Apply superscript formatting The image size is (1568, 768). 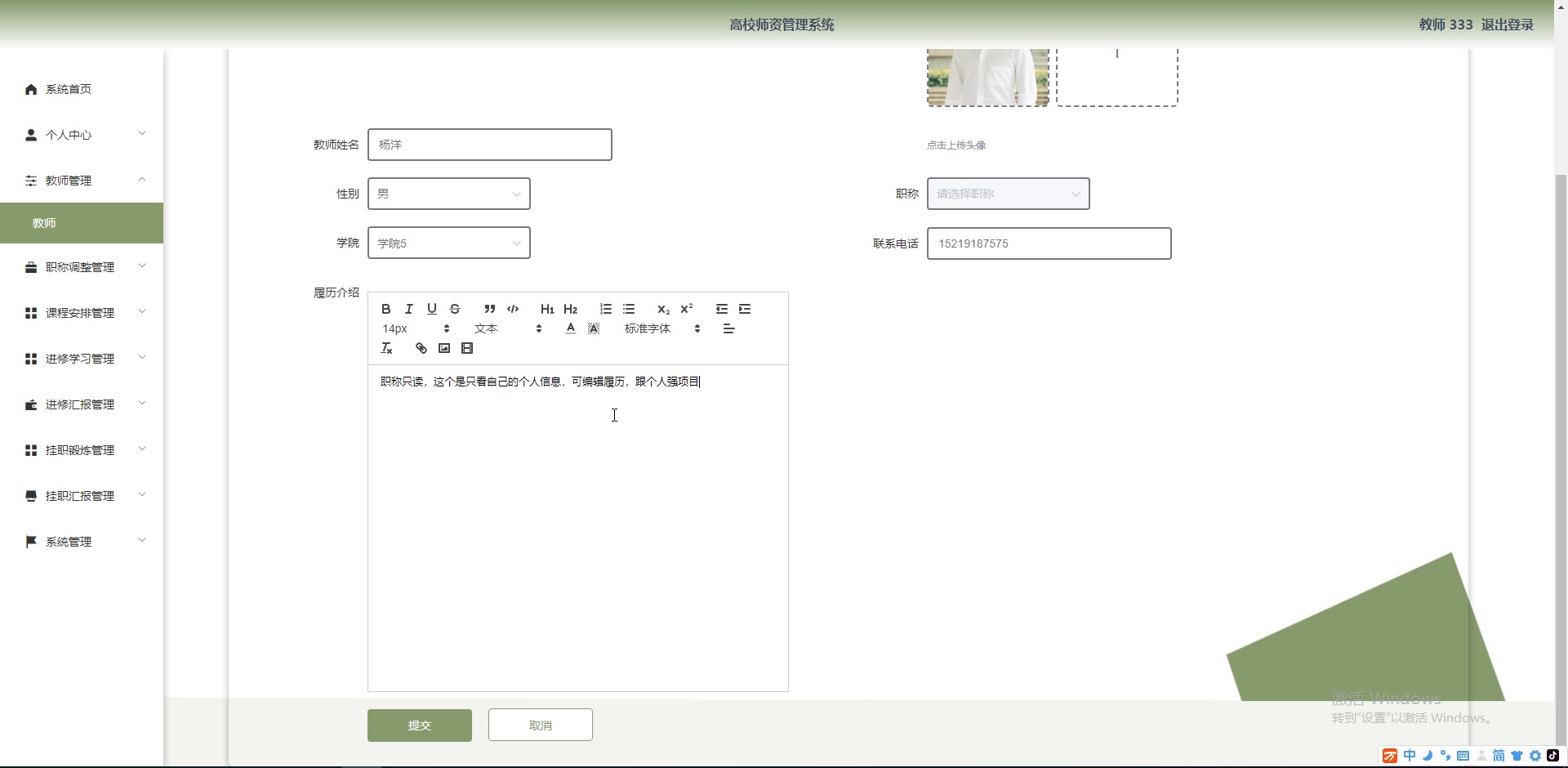686,309
